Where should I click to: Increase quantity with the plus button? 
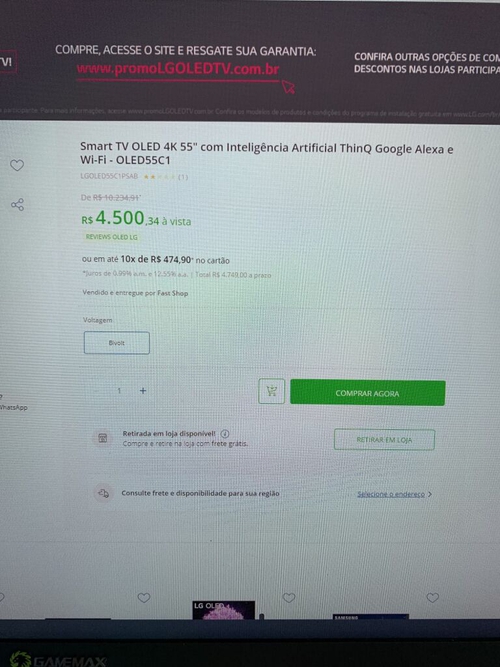143,391
